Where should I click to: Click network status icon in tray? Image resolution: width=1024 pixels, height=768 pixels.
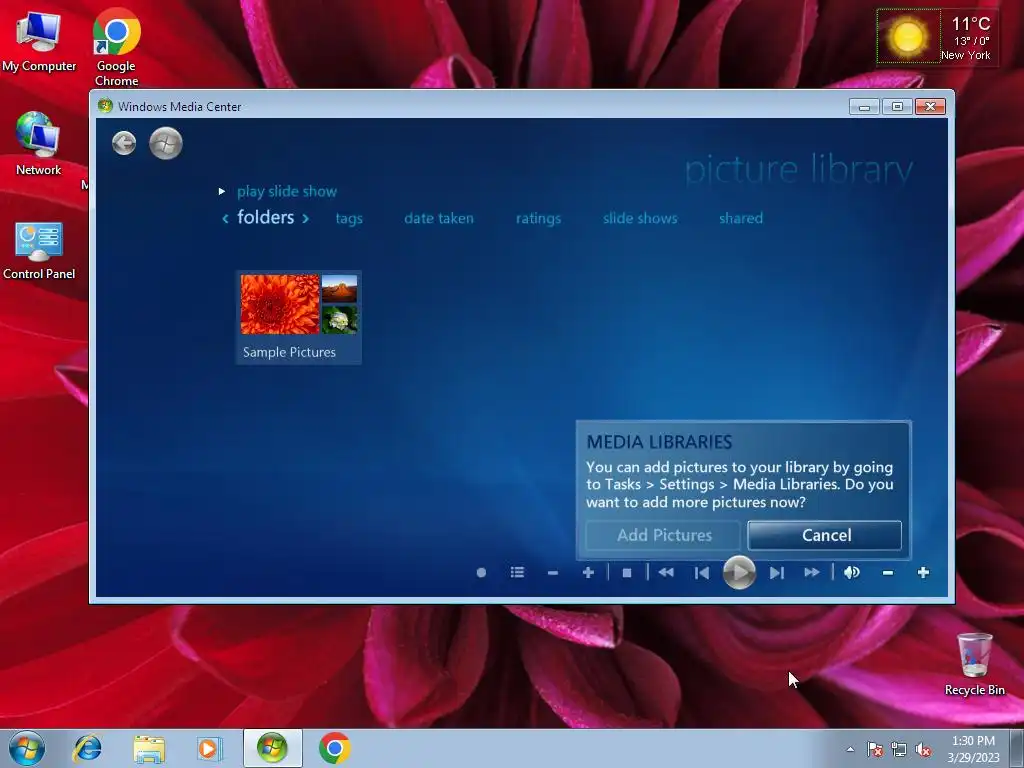pyautogui.click(x=899, y=749)
